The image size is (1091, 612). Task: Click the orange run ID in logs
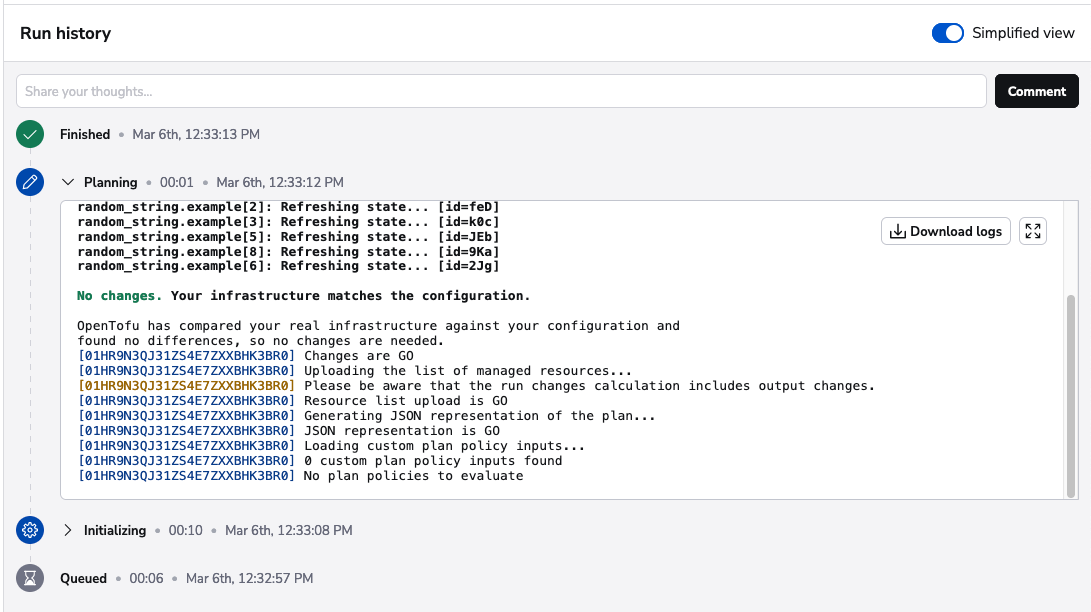click(186, 386)
